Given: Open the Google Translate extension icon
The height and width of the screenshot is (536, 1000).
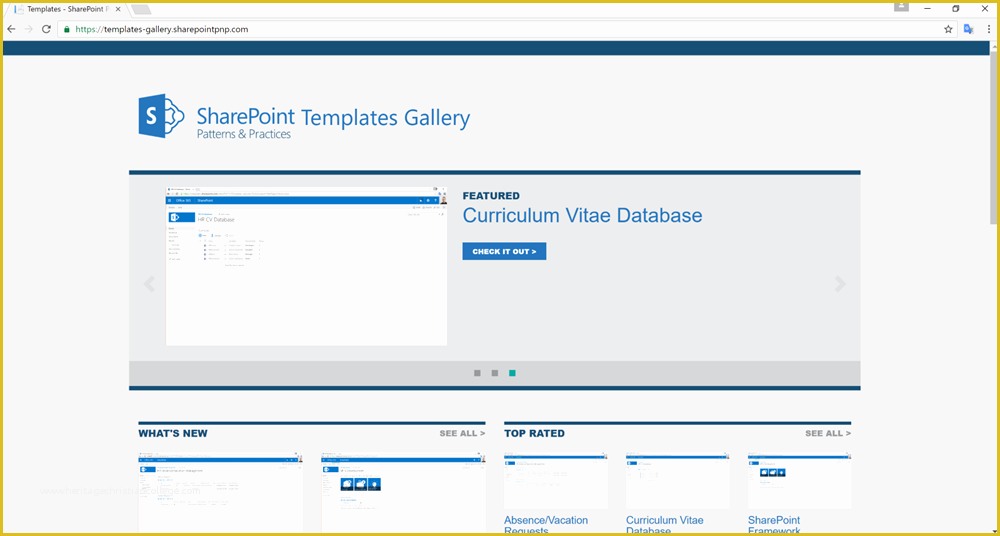Looking at the screenshot, I should [x=969, y=29].
